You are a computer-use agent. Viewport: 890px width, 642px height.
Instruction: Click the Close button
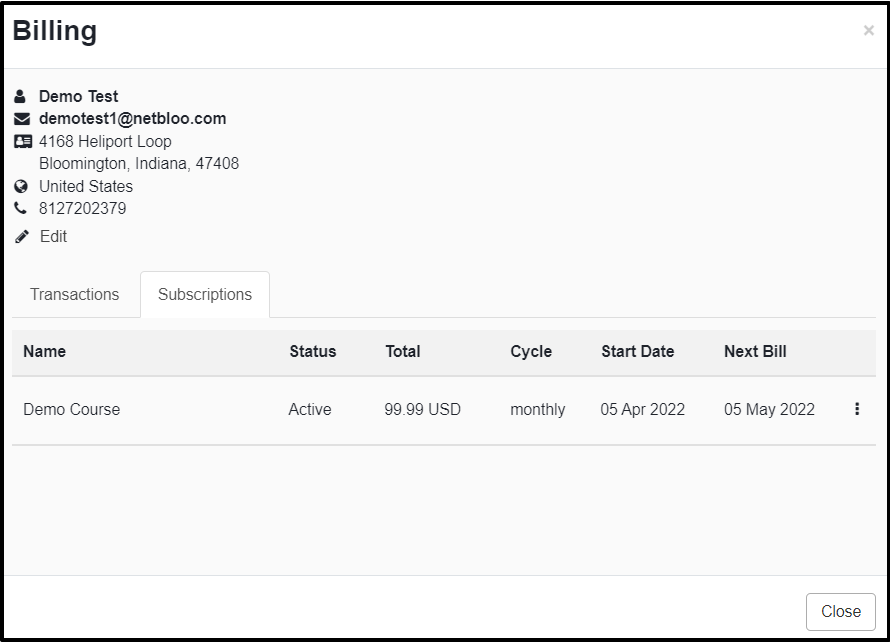point(841,611)
